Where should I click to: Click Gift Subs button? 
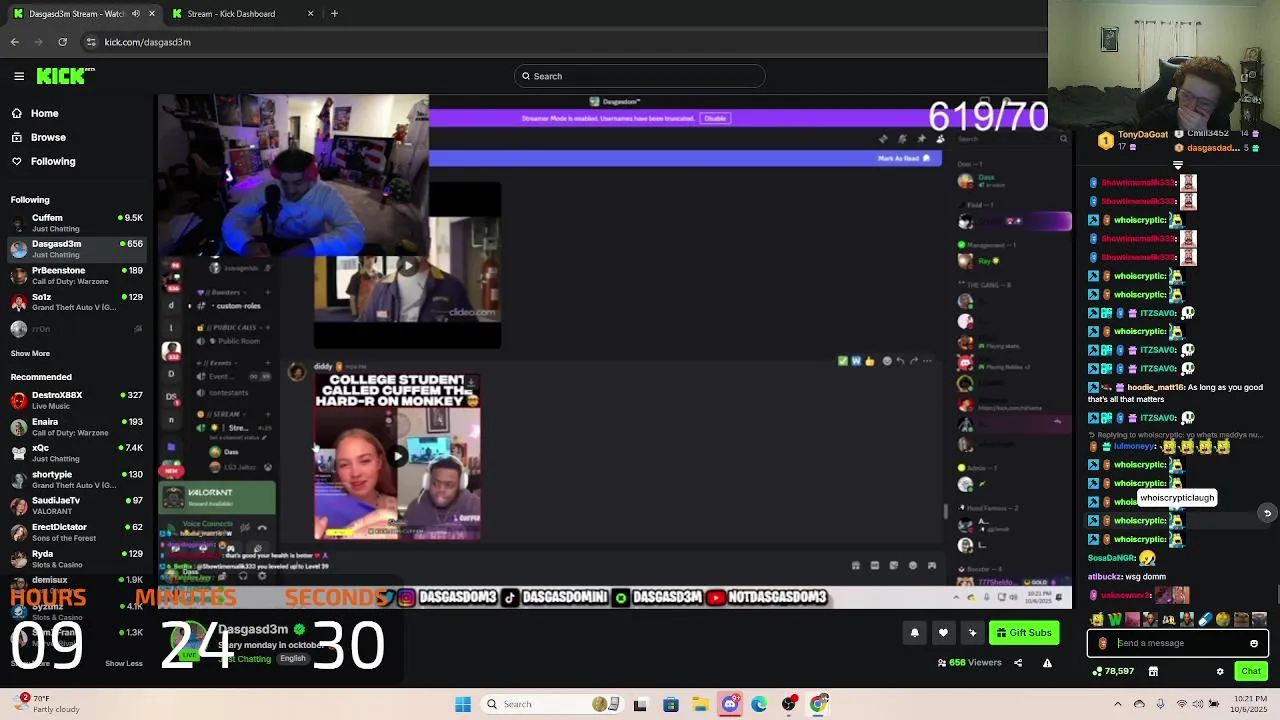tap(1024, 632)
